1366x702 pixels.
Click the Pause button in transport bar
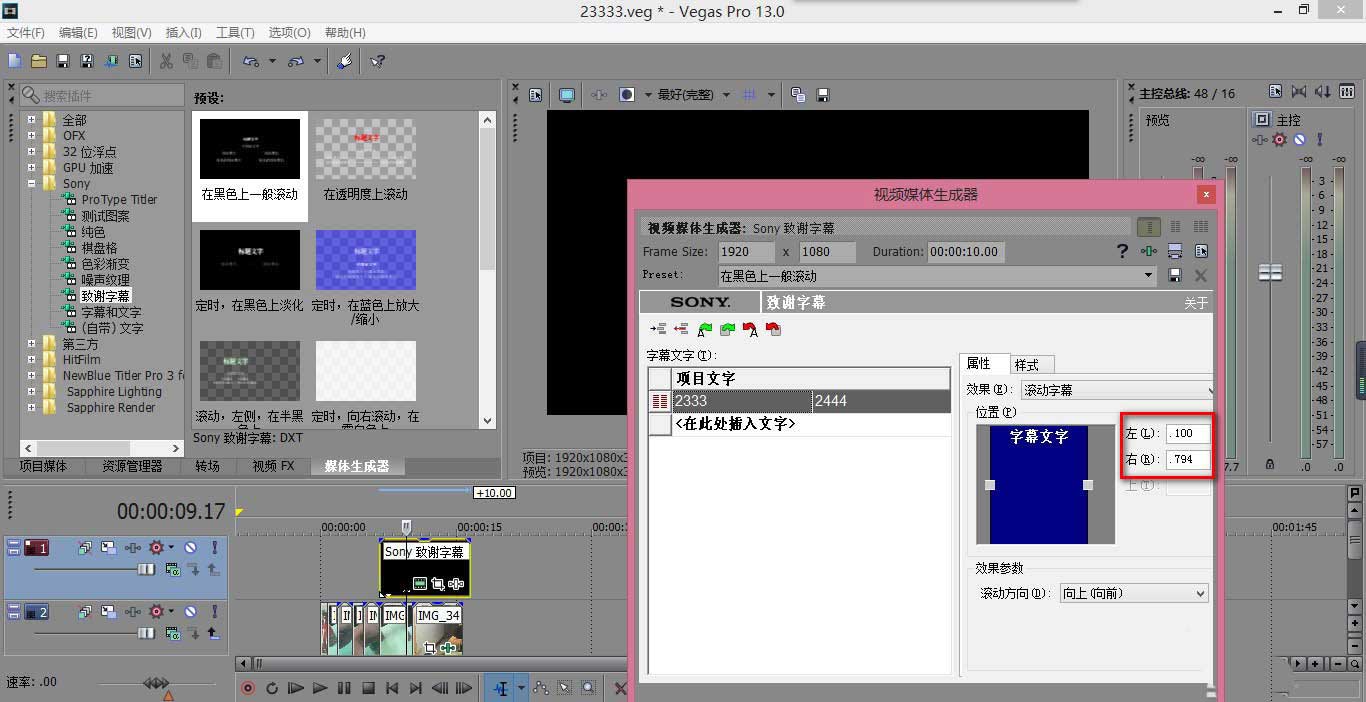[x=344, y=688]
